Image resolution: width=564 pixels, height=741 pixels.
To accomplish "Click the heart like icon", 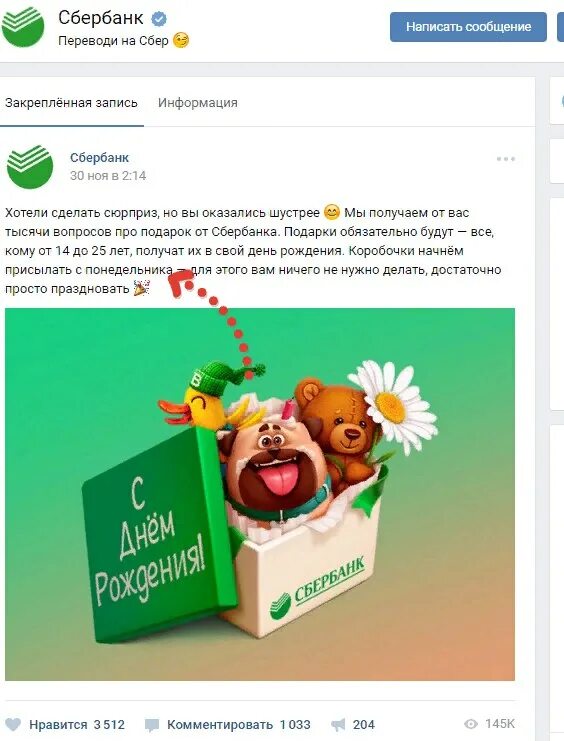I will (13, 724).
